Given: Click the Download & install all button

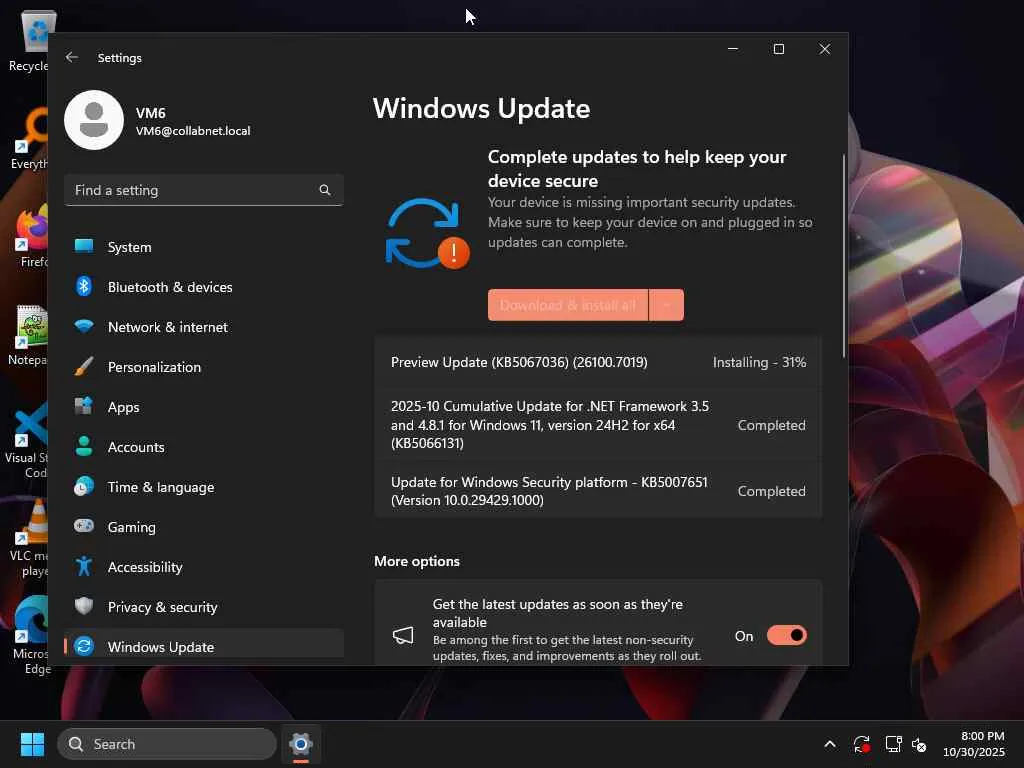Looking at the screenshot, I should click(x=568, y=305).
